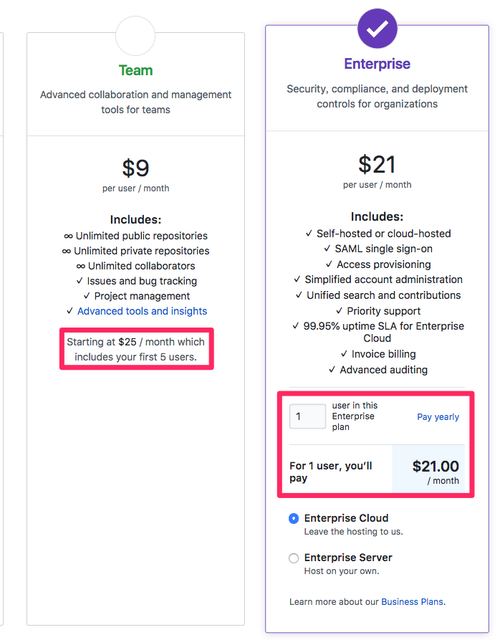The image size is (500, 640).
Task: Open Advanced tools and insights link
Action: [x=142, y=311]
